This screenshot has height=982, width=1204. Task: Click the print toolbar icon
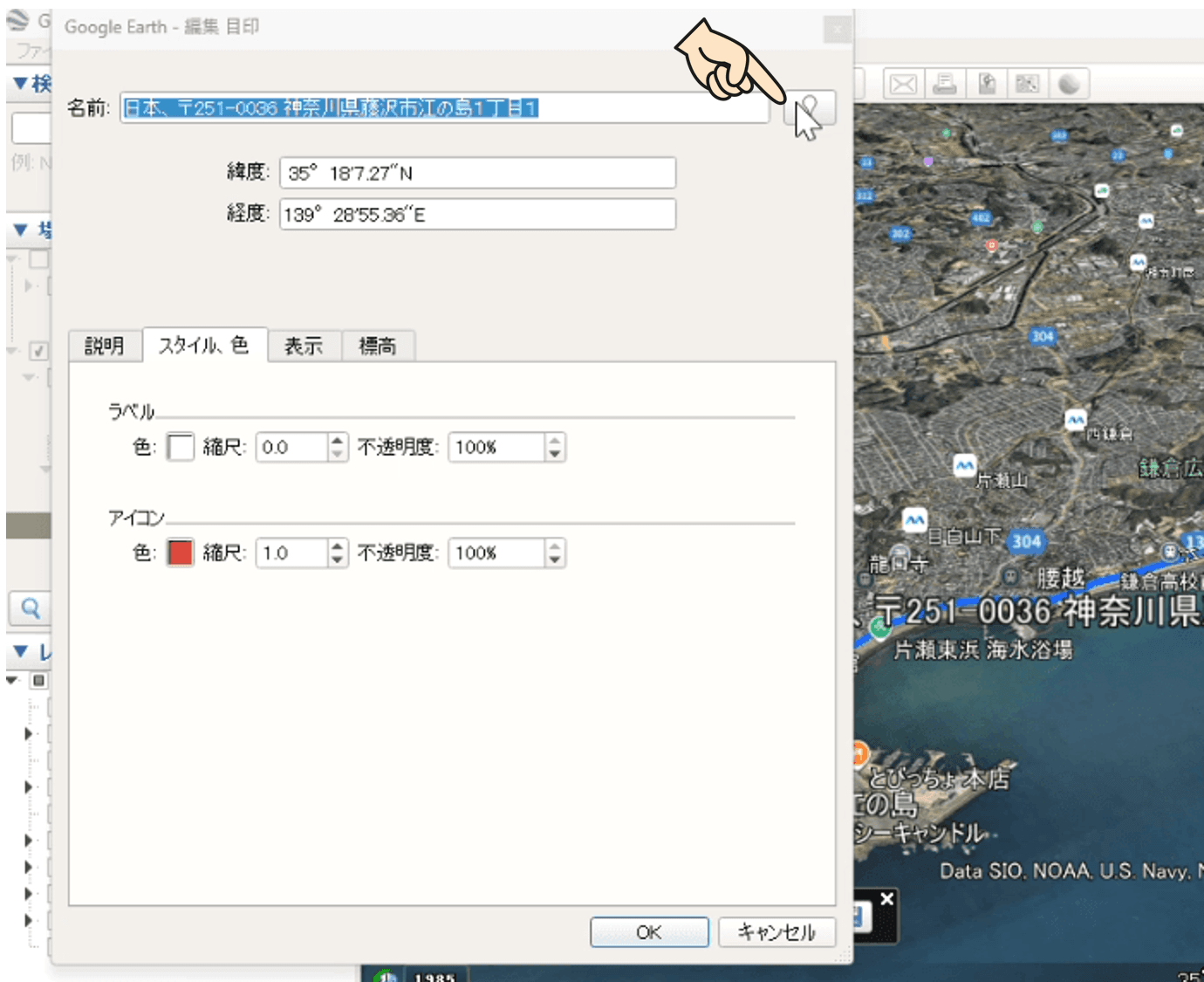point(945,85)
